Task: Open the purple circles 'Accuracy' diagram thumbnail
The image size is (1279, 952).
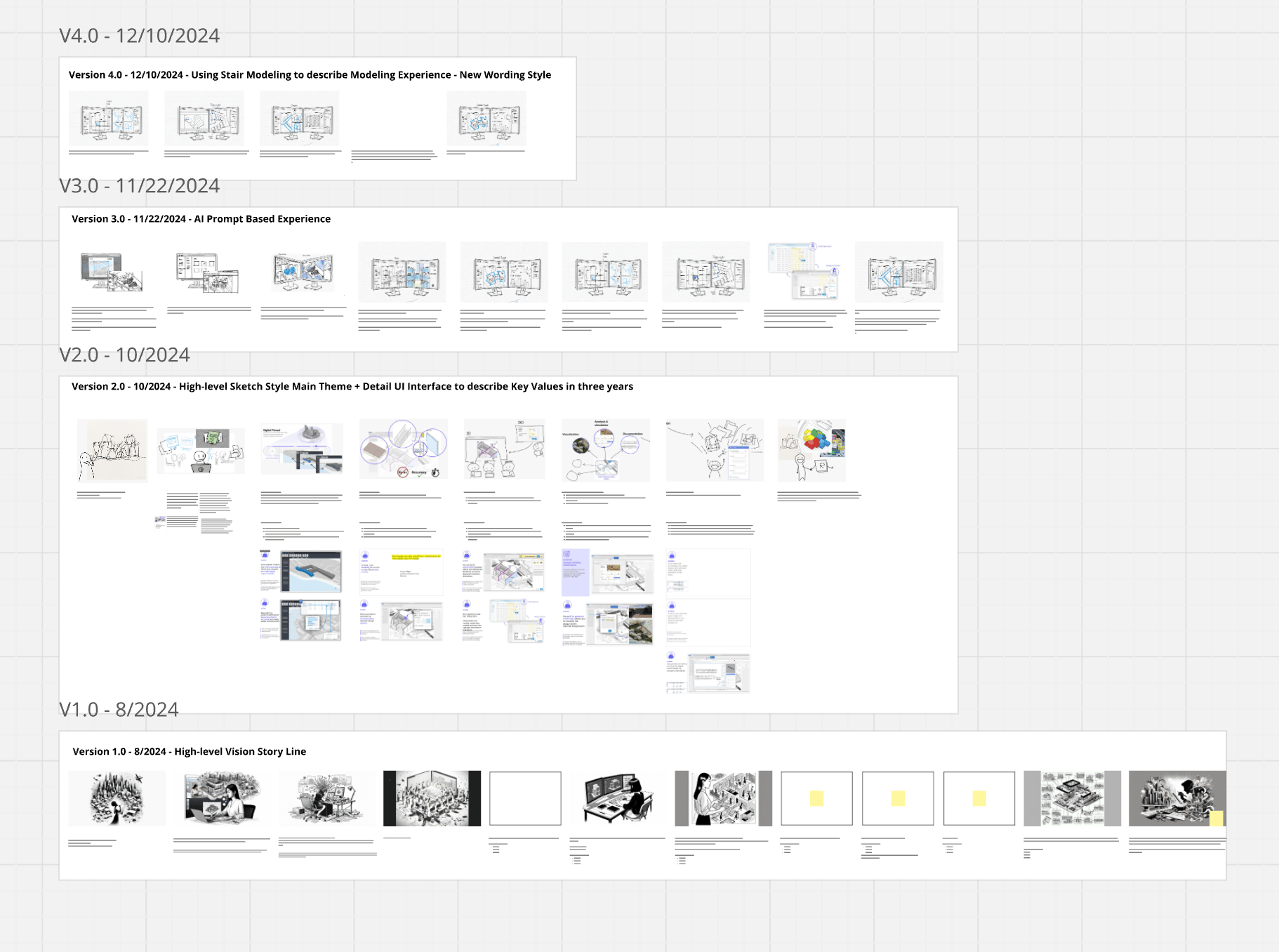Action: click(404, 449)
